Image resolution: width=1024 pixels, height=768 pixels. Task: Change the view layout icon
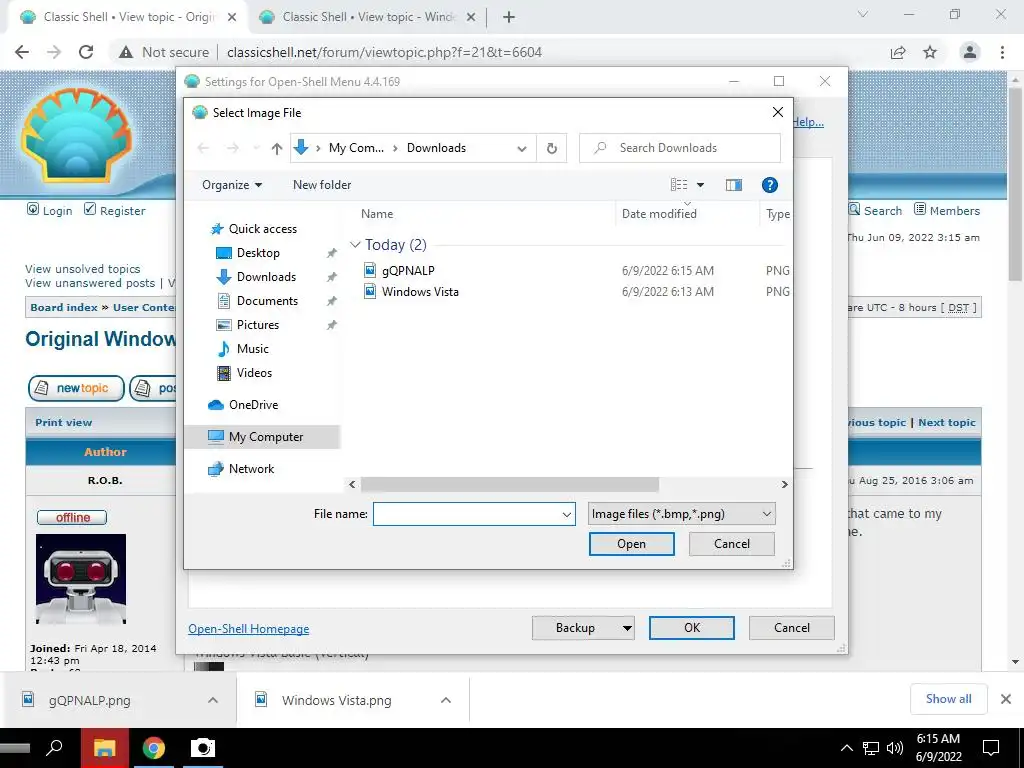(679, 185)
